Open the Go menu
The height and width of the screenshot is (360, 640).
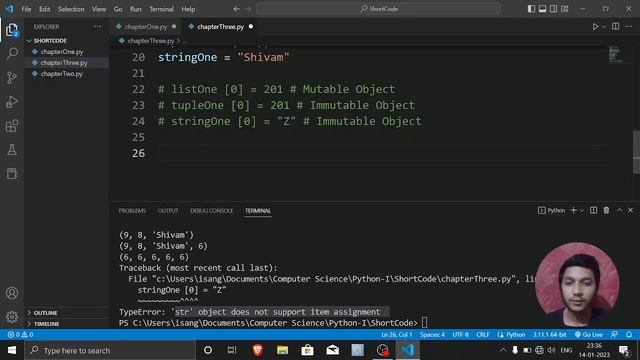118,9
